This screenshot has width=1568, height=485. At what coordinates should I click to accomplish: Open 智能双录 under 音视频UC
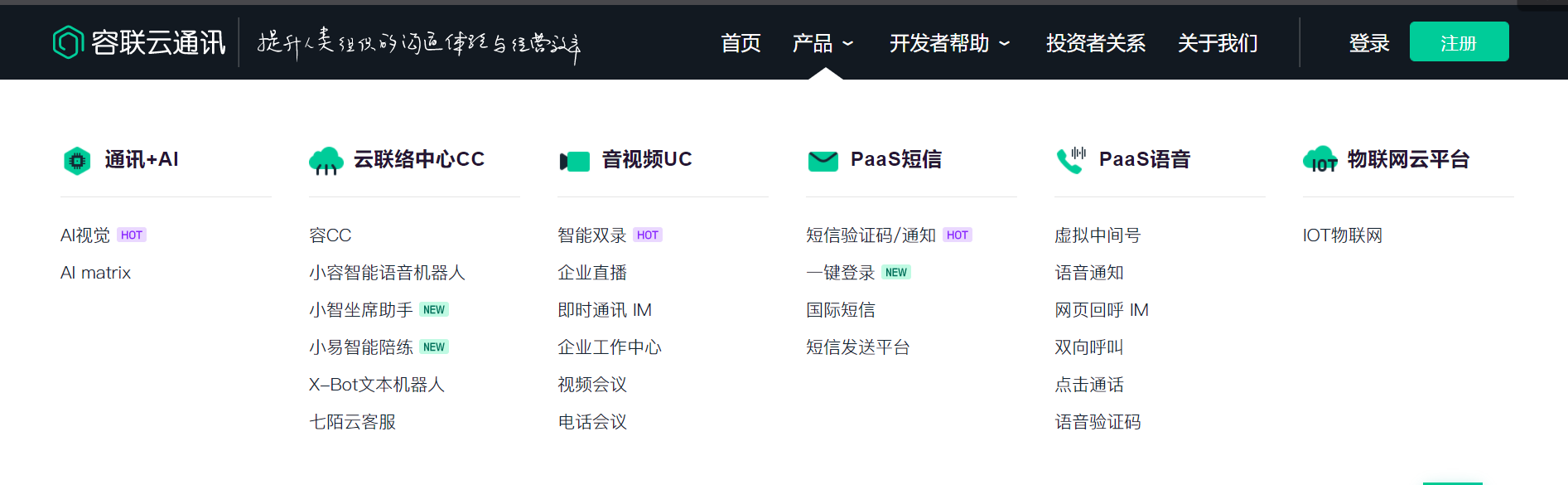coord(591,235)
